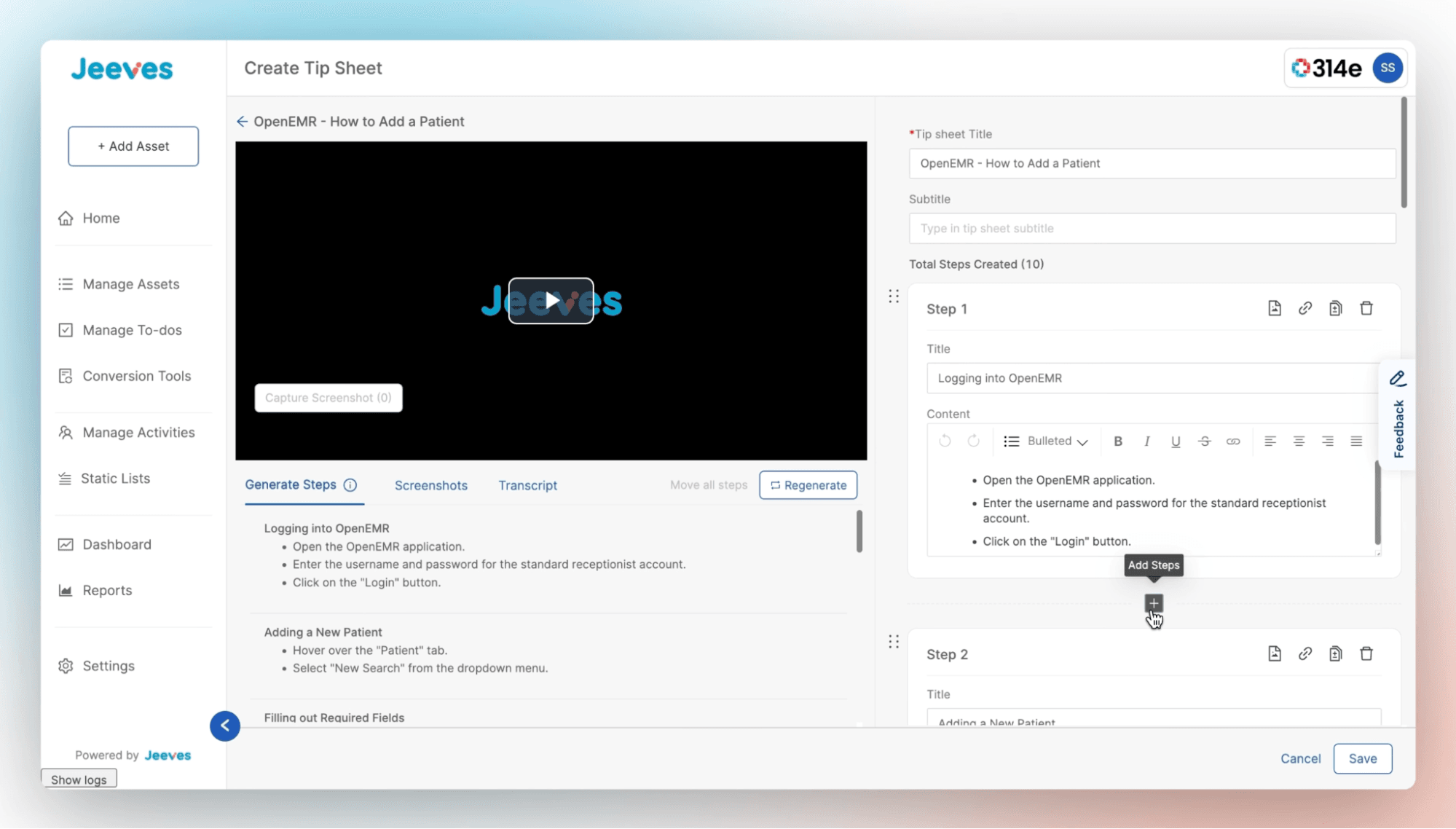Click the Powered by Jeeves link
The width and height of the screenshot is (1456, 829).
(x=133, y=755)
